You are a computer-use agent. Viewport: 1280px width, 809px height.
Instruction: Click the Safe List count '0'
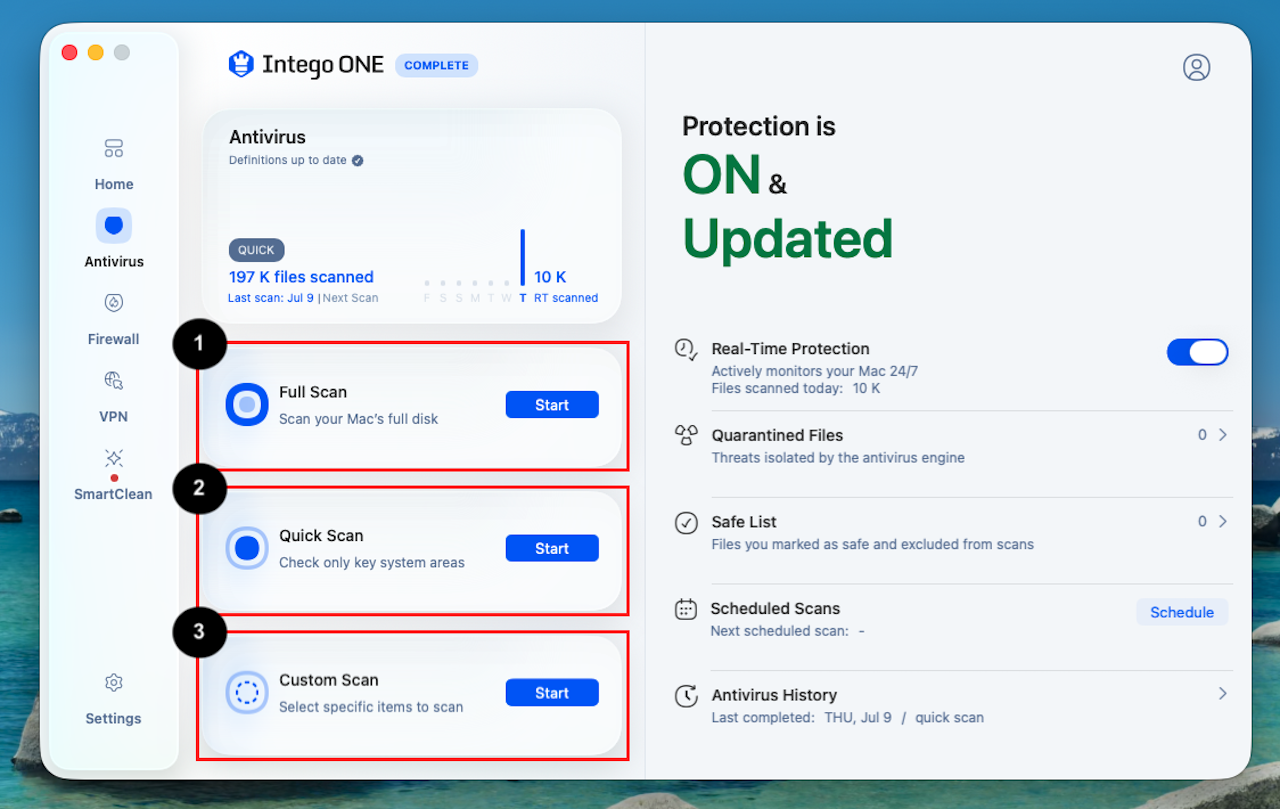(x=1202, y=521)
